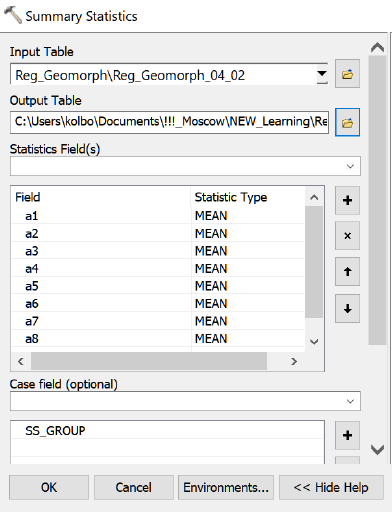This screenshot has width=392, height=512.
Task: Browse for the Input Table folder icon
Action: [x=347, y=74]
